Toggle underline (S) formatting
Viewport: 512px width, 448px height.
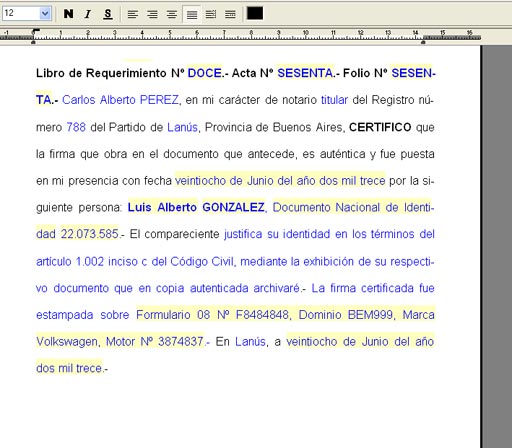[108, 14]
